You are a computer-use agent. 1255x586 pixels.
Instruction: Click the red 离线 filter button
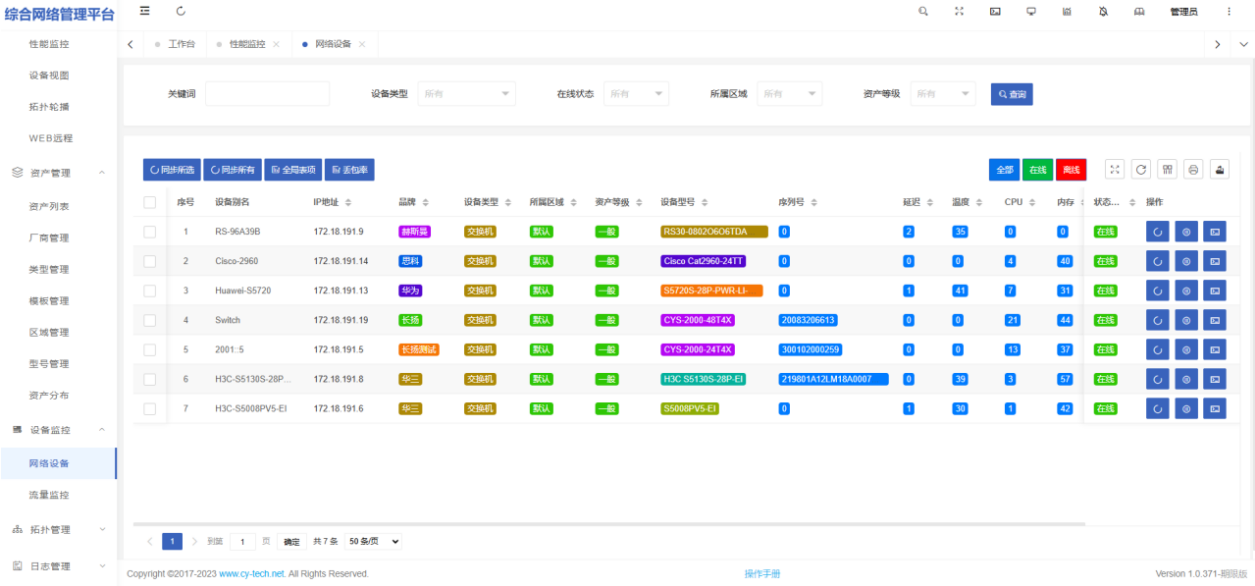[1071, 170]
